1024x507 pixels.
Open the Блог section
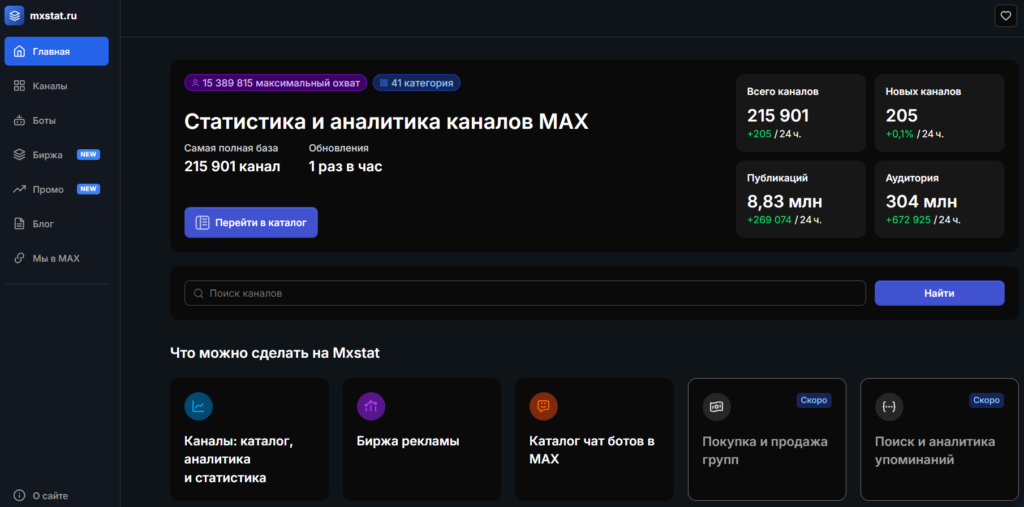(x=57, y=224)
